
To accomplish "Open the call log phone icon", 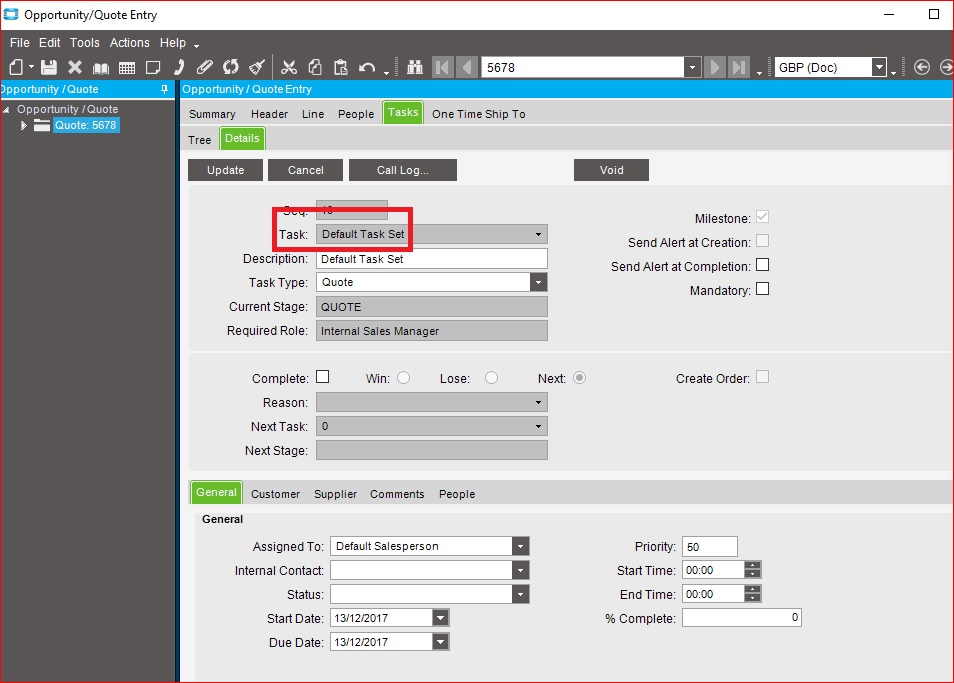I will click(179, 67).
